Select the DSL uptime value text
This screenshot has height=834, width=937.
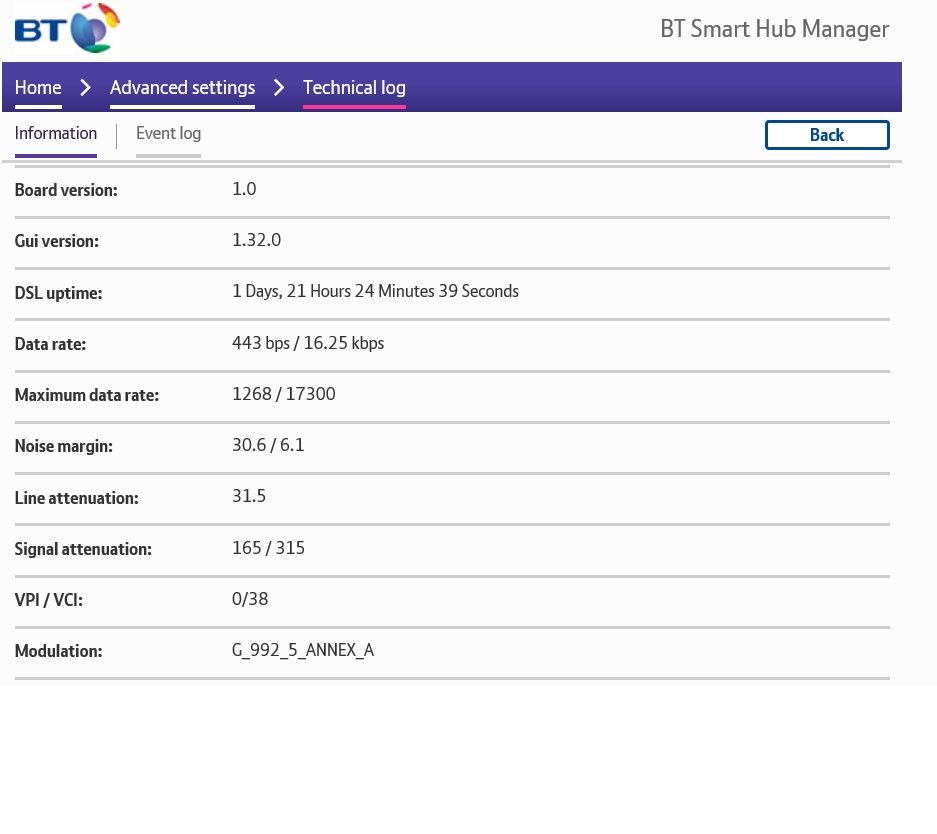(375, 291)
